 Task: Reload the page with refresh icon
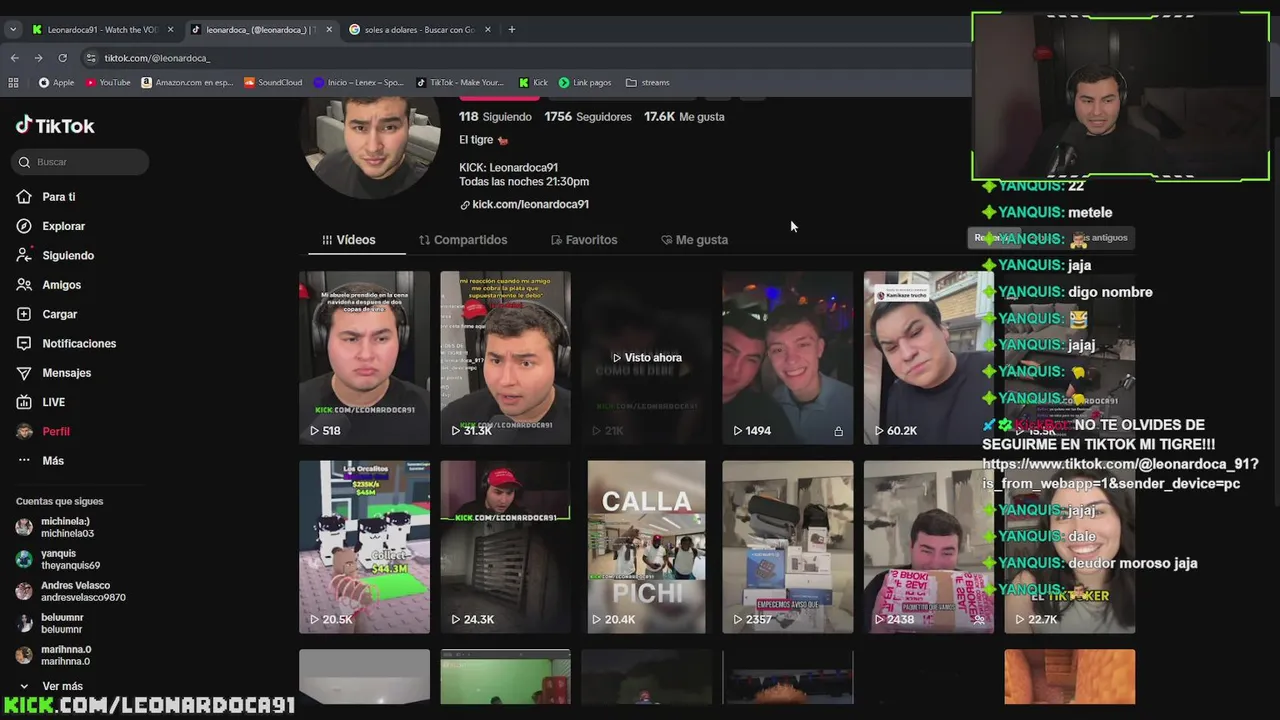[62, 58]
